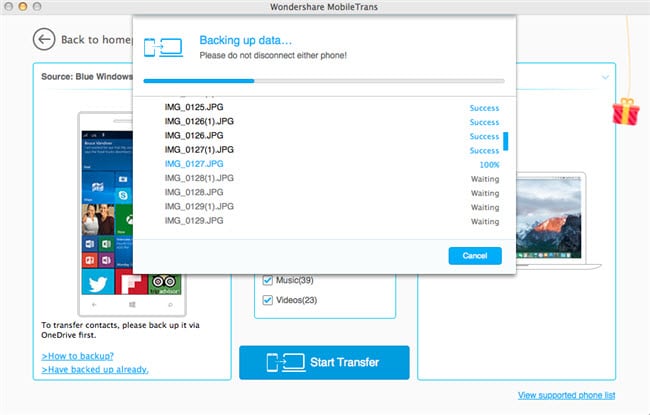Viewport: 650px width, 415px height.
Task: Click the Back to home label
Action: [x=96, y=39]
